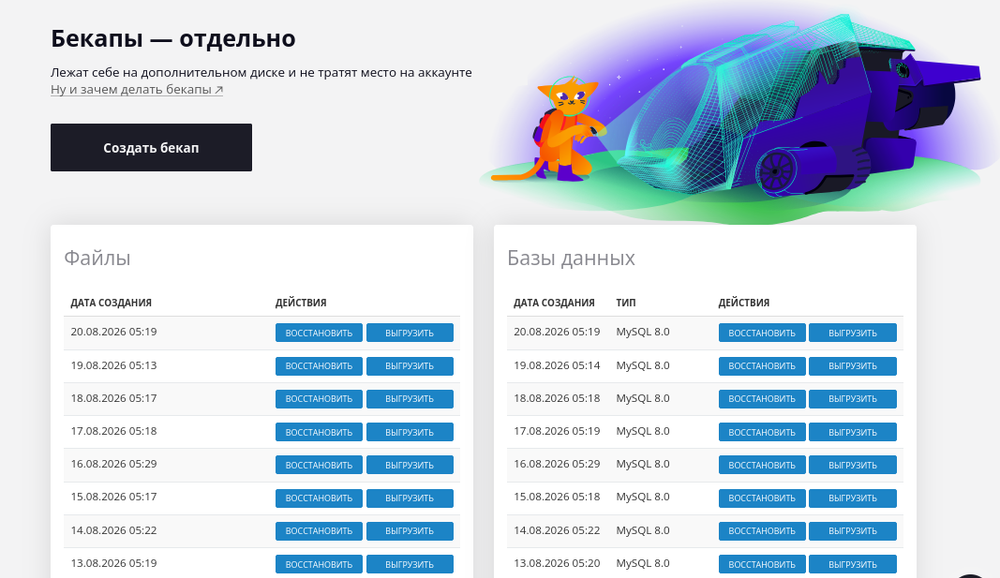Restore files backup from 16.08.2026 05:29
This screenshot has width=1000, height=578.
319,464
